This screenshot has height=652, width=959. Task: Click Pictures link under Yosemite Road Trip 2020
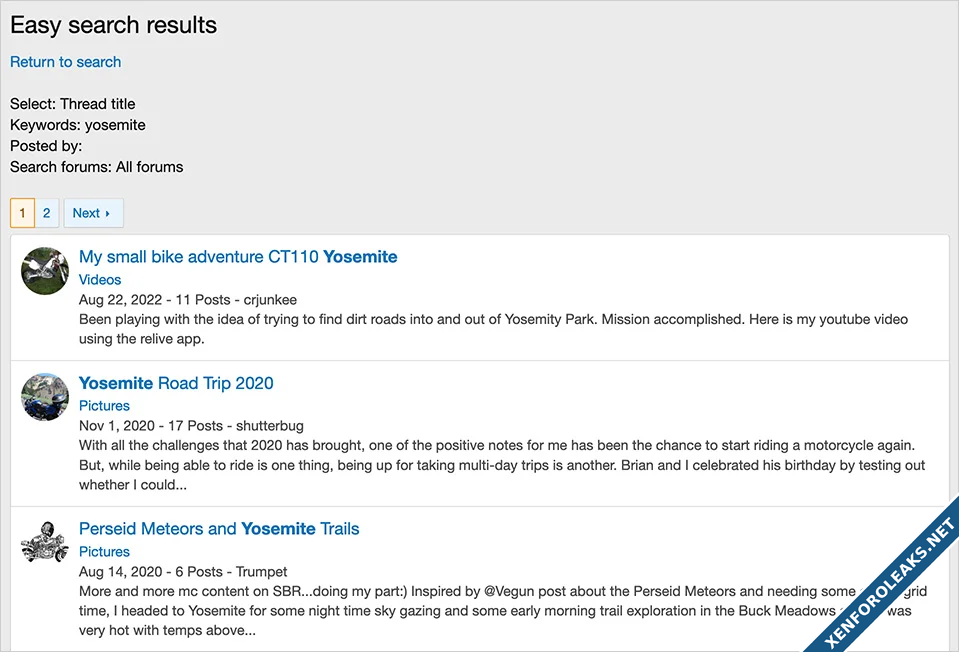(104, 406)
